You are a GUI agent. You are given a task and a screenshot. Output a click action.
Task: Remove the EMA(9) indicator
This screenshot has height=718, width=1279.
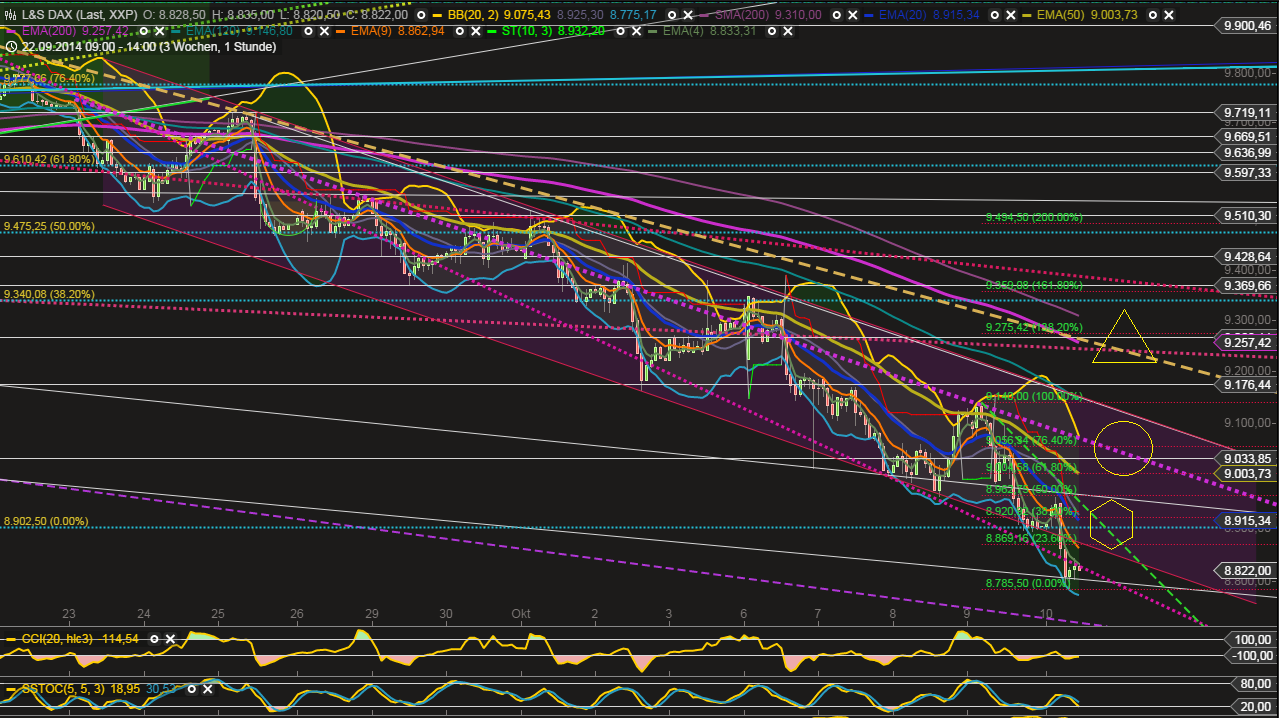pos(475,31)
